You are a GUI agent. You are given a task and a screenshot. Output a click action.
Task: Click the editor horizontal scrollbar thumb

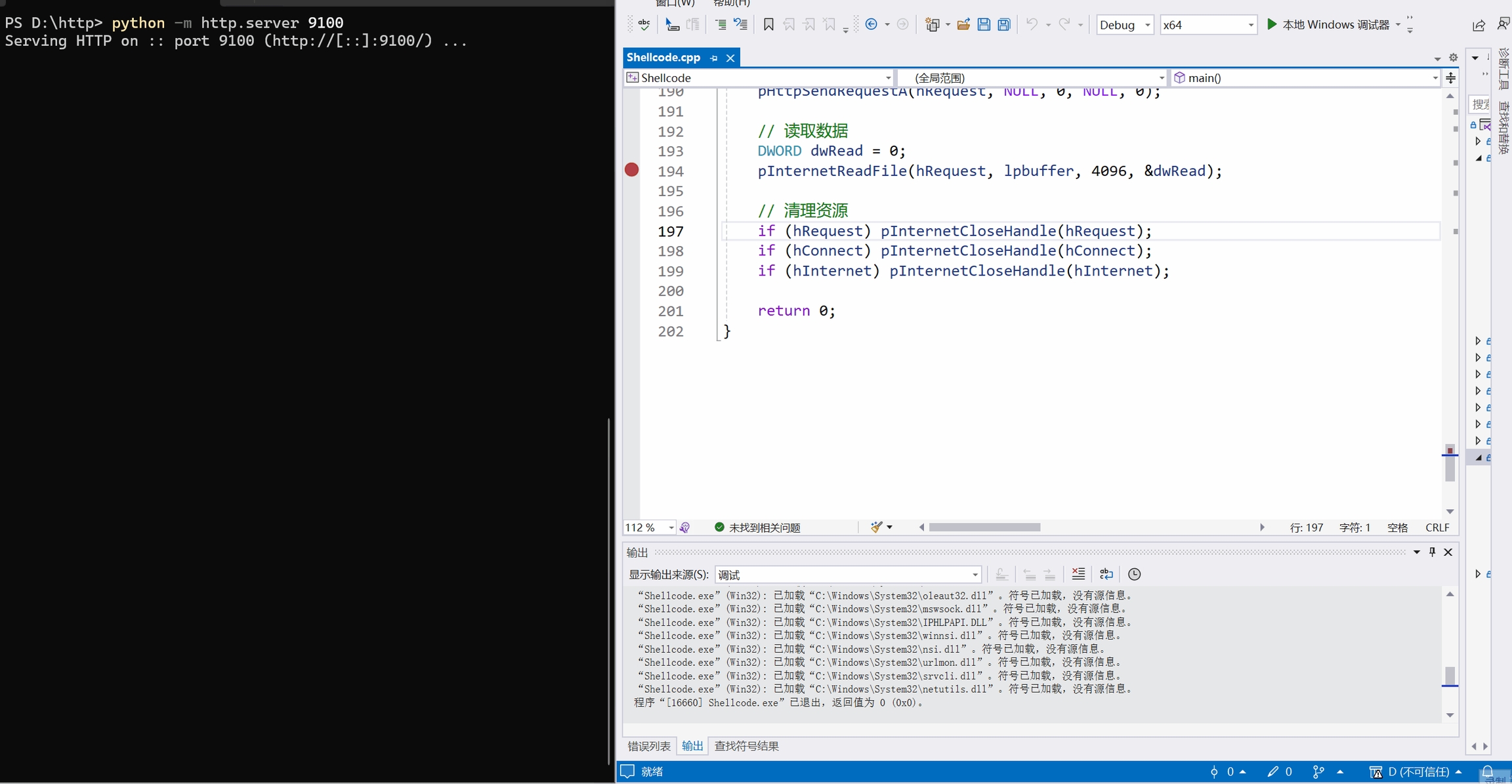[984, 527]
